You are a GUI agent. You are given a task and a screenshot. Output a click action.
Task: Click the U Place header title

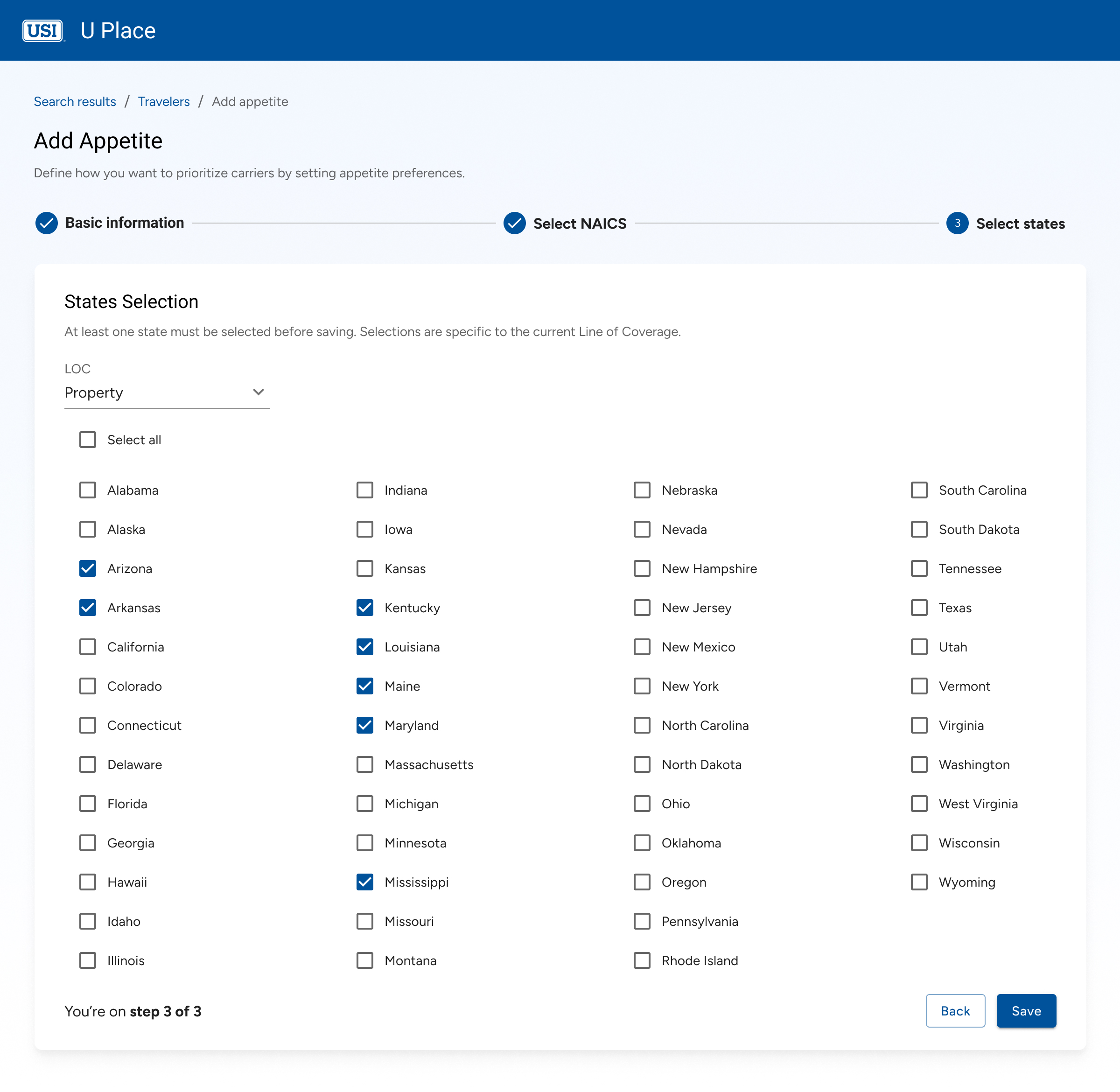pyautogui.click(x=118, y=30)
